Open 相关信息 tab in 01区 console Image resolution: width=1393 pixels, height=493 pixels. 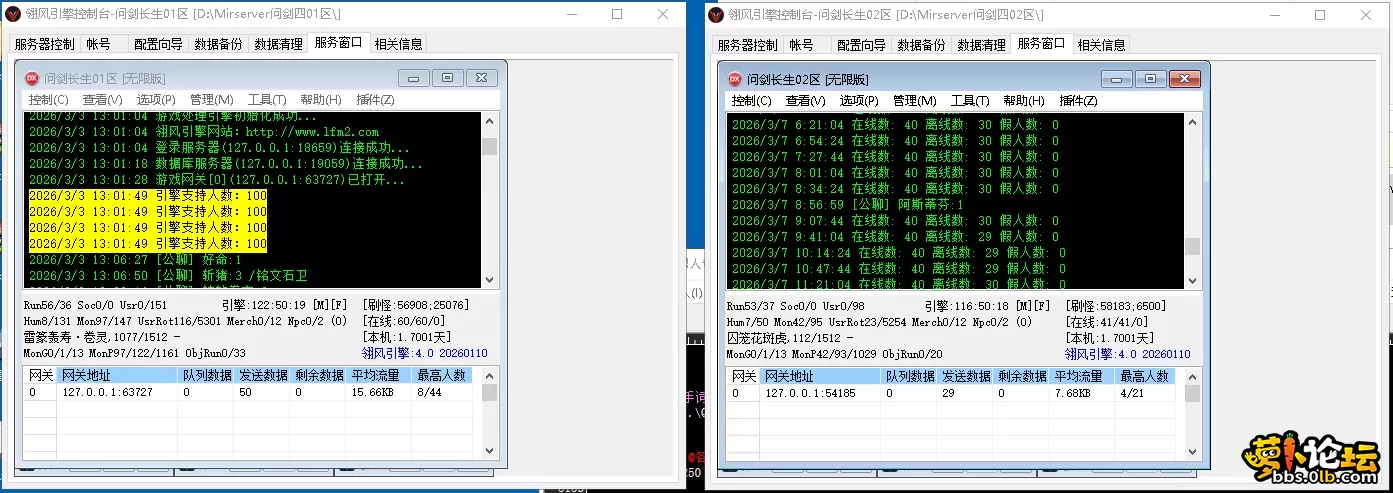tap(399, 44)
